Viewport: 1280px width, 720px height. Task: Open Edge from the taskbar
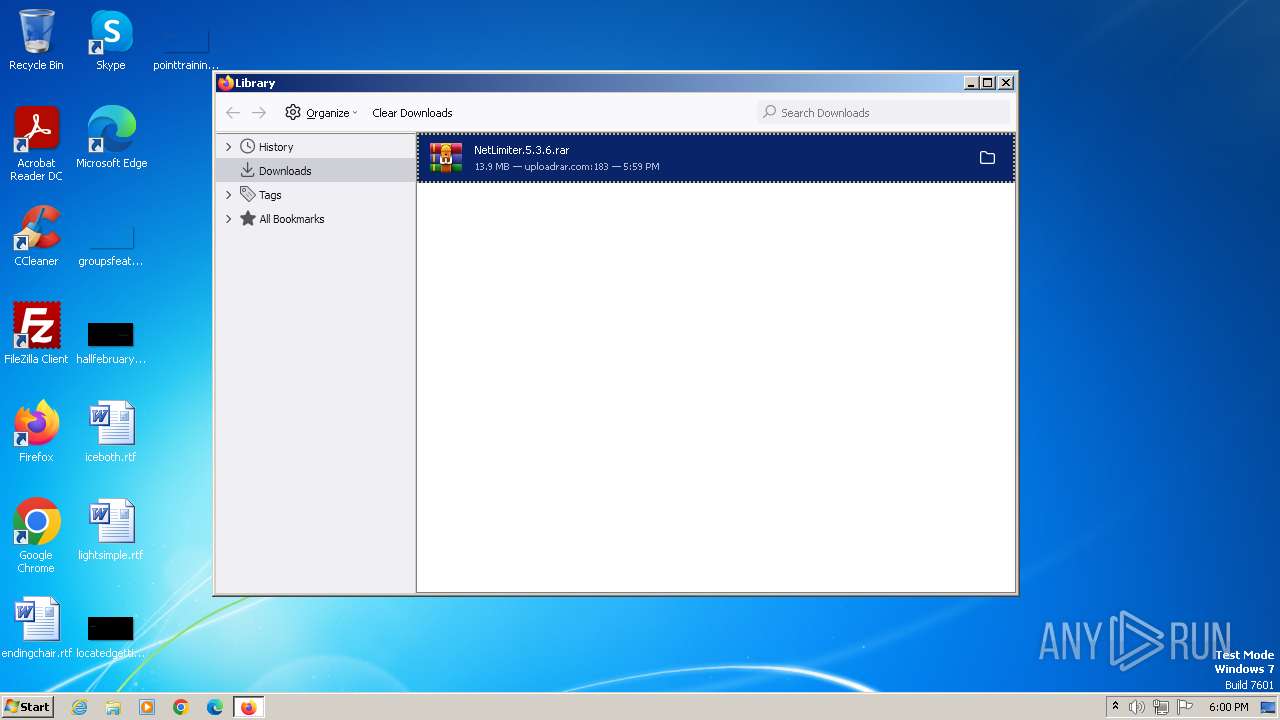pyautogui.click(x=215, y=707)
